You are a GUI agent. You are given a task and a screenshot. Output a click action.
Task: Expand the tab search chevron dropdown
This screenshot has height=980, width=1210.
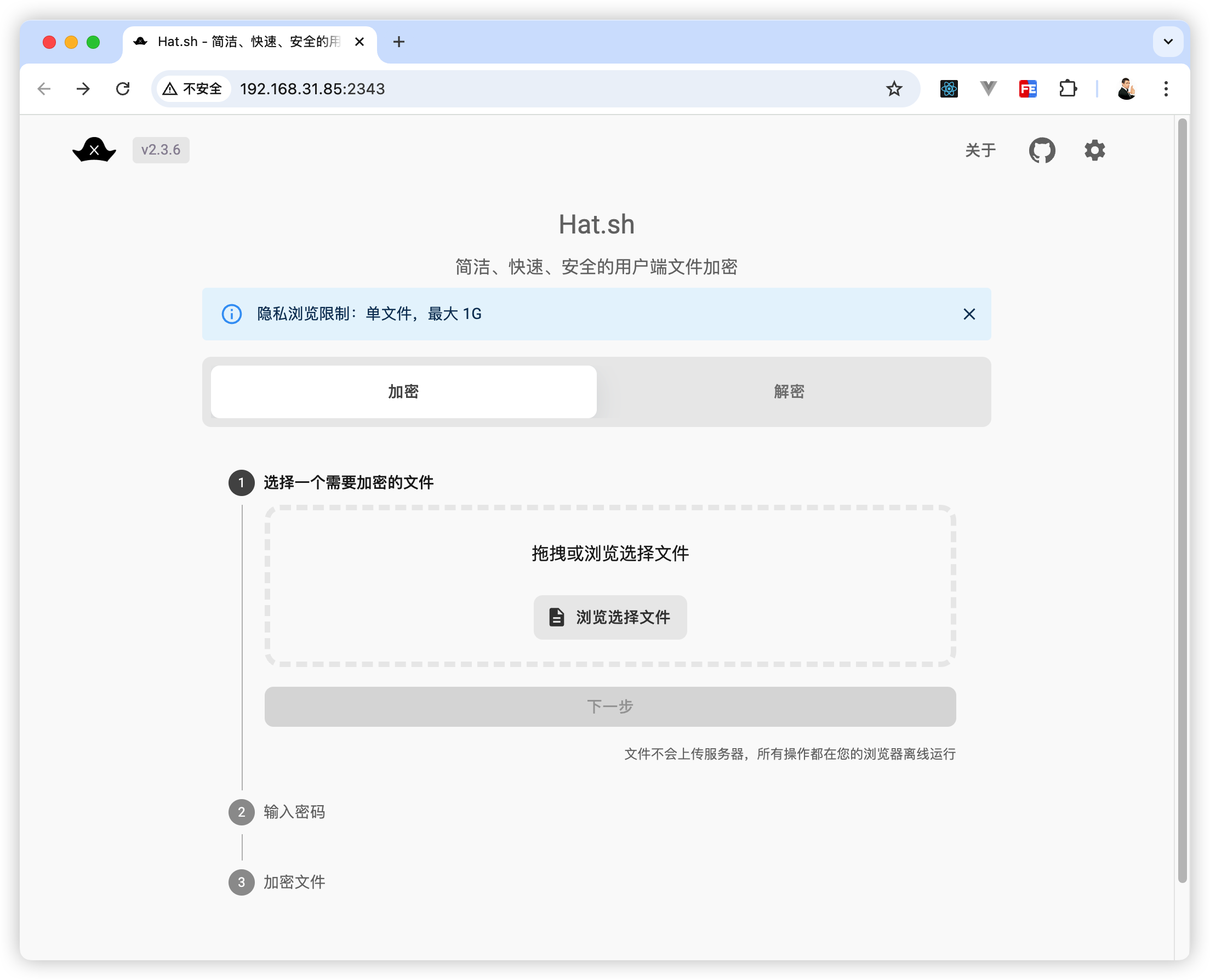[1168, 42]
